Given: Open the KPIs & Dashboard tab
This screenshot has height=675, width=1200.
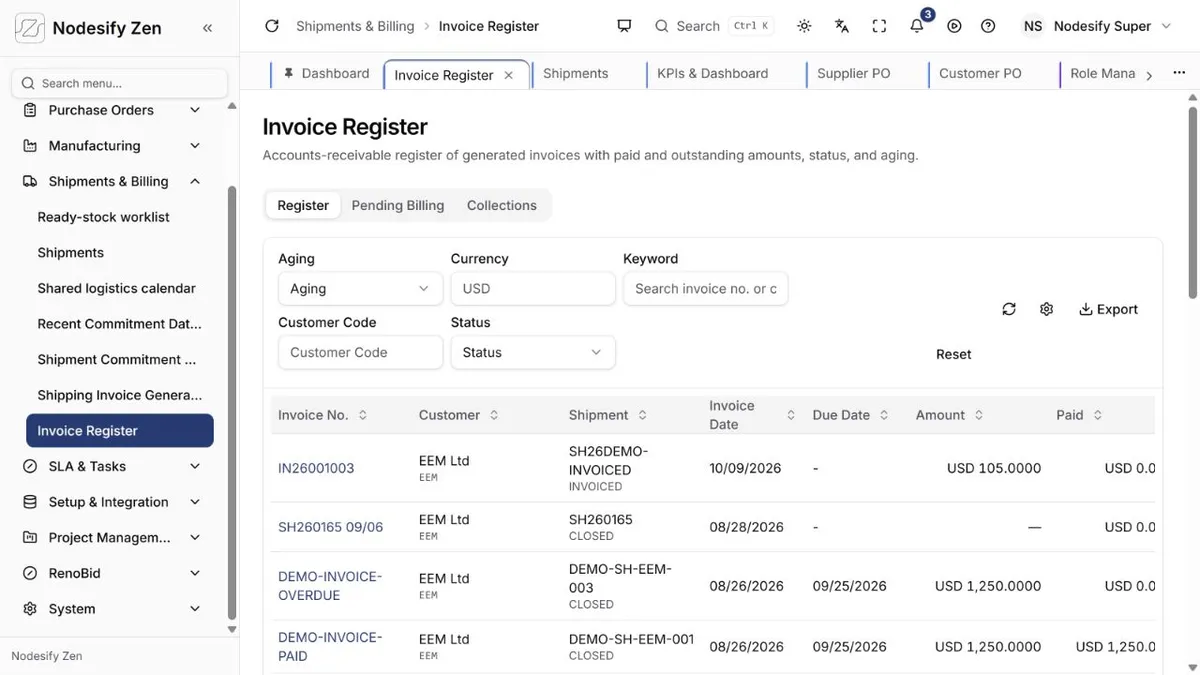Looking at the screenshot, I should pyautogui.click(x=713, y=73).
